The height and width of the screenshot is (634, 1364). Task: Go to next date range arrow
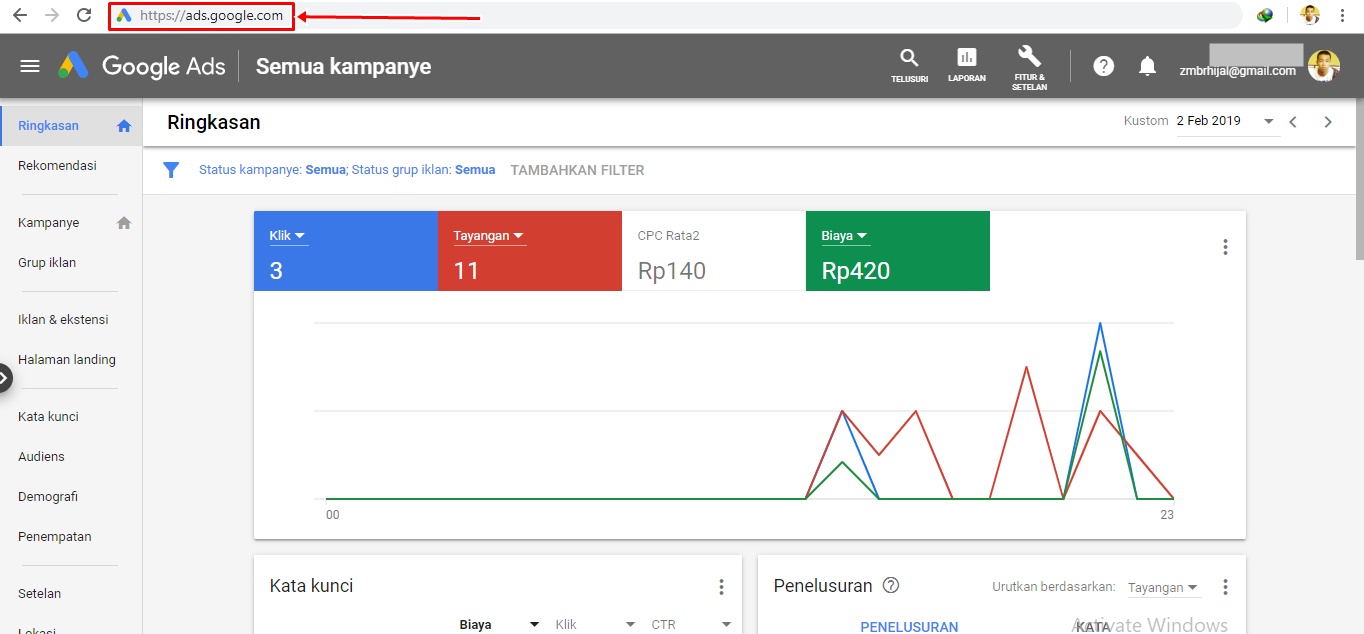click(x=1328, y=122)
